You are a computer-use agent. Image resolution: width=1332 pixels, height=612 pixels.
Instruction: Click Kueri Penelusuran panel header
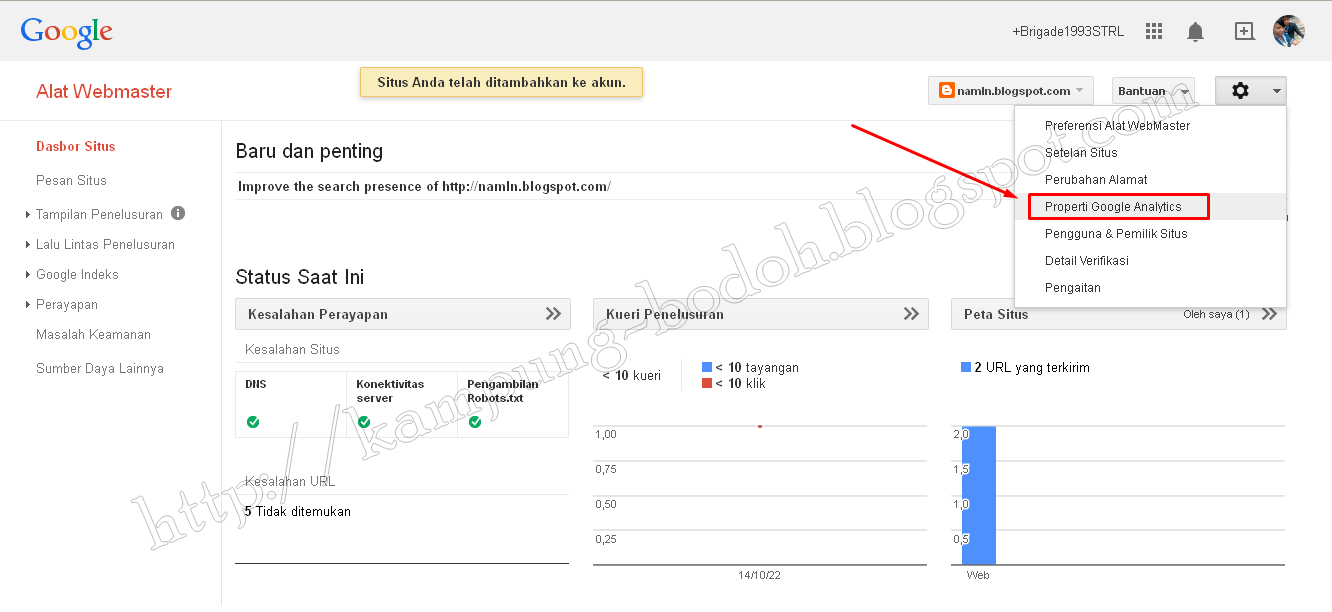click(x=761, y=314)
